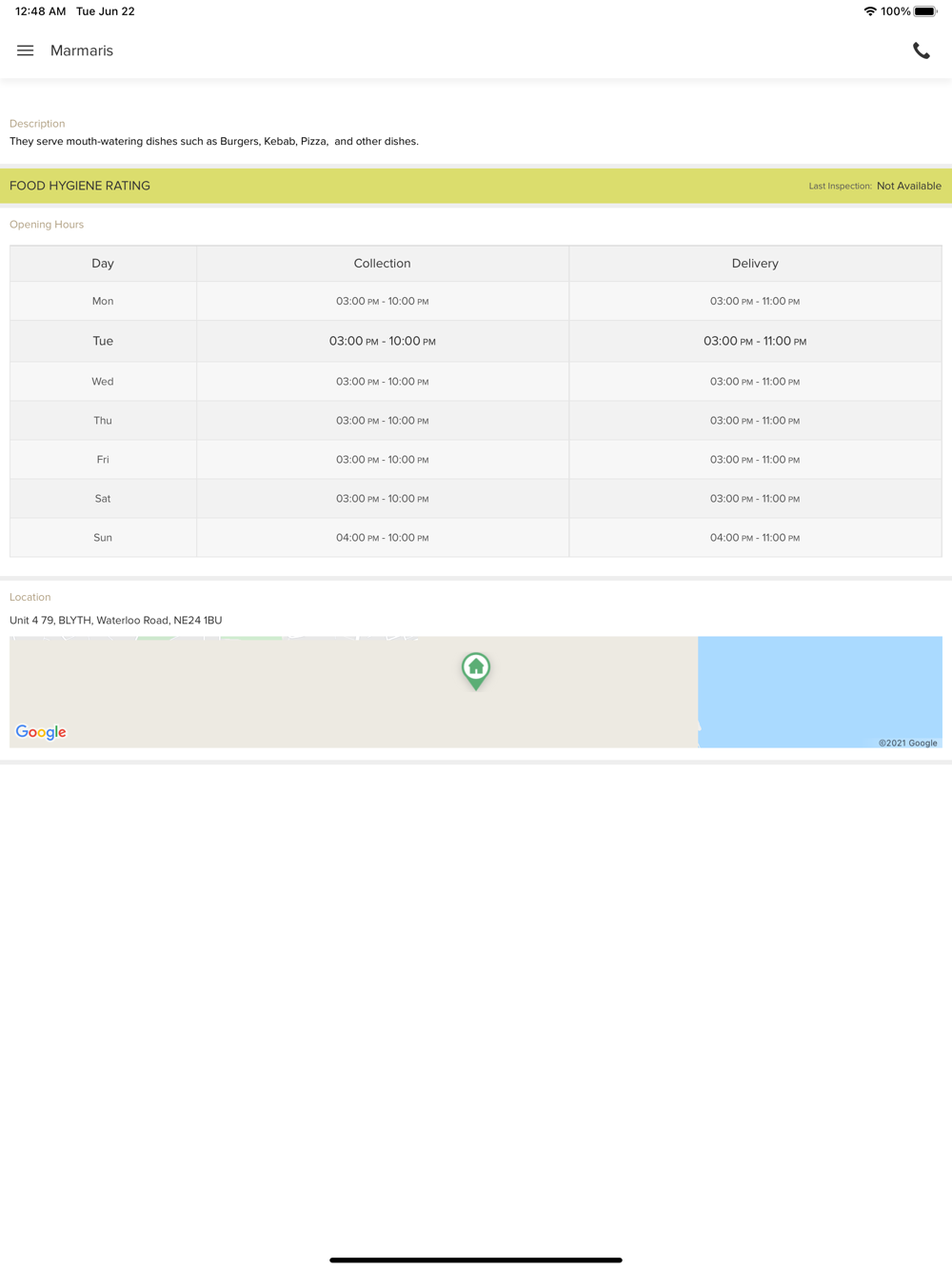Tap the home indicator bar
The height and width of the screenshot is (1270, 952).
pyautogui.click(x=476, y=1260)
